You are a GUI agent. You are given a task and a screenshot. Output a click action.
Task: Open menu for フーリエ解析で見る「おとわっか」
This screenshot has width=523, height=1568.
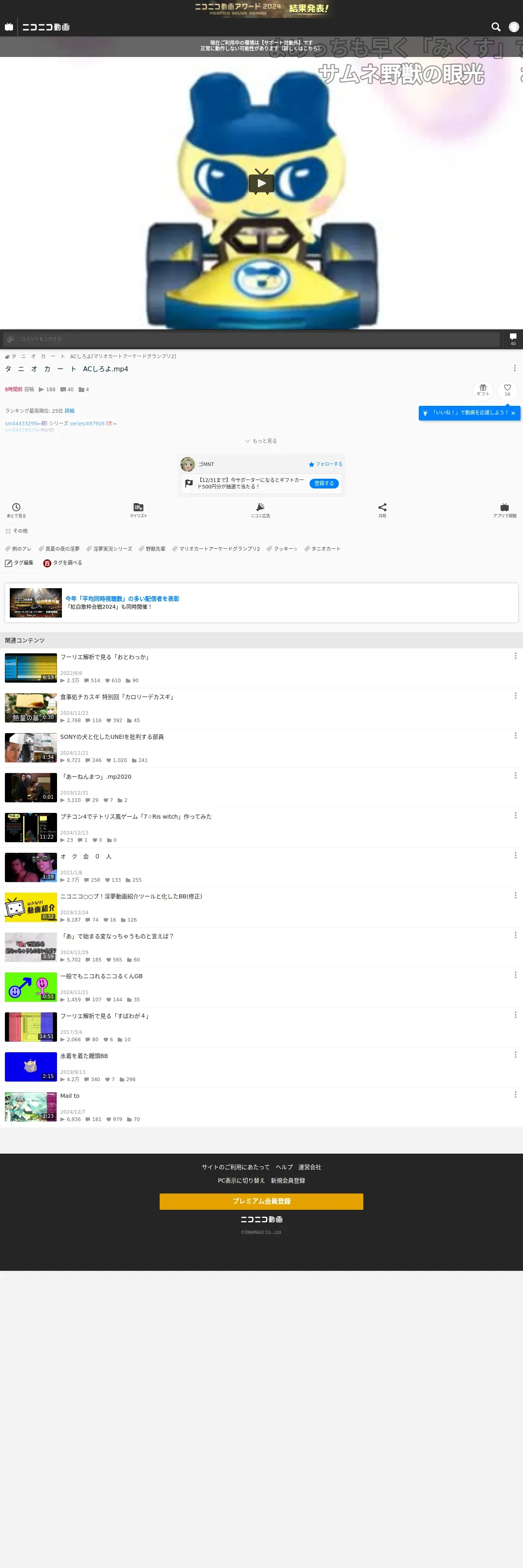tap(515, 656)
